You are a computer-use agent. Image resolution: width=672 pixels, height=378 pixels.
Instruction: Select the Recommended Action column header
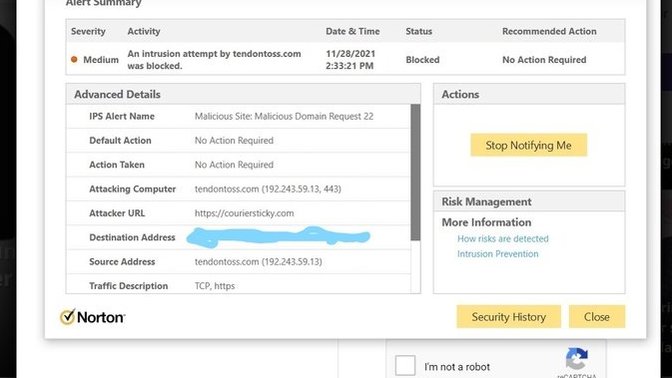pyautogui.click(x=549, y=31)
